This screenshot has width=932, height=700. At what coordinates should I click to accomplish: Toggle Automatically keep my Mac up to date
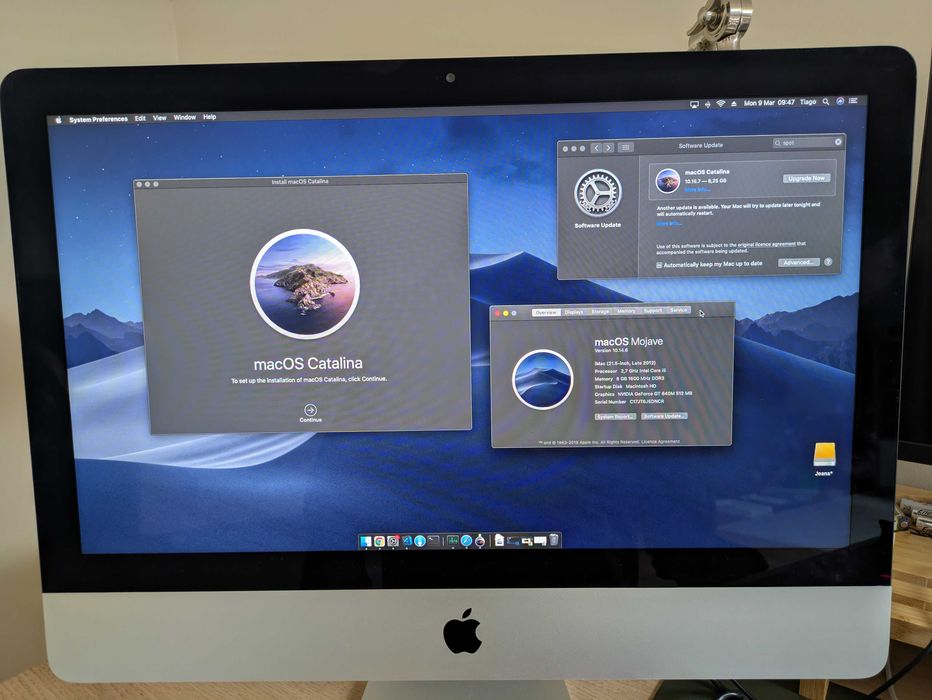(x=659, y=265)
